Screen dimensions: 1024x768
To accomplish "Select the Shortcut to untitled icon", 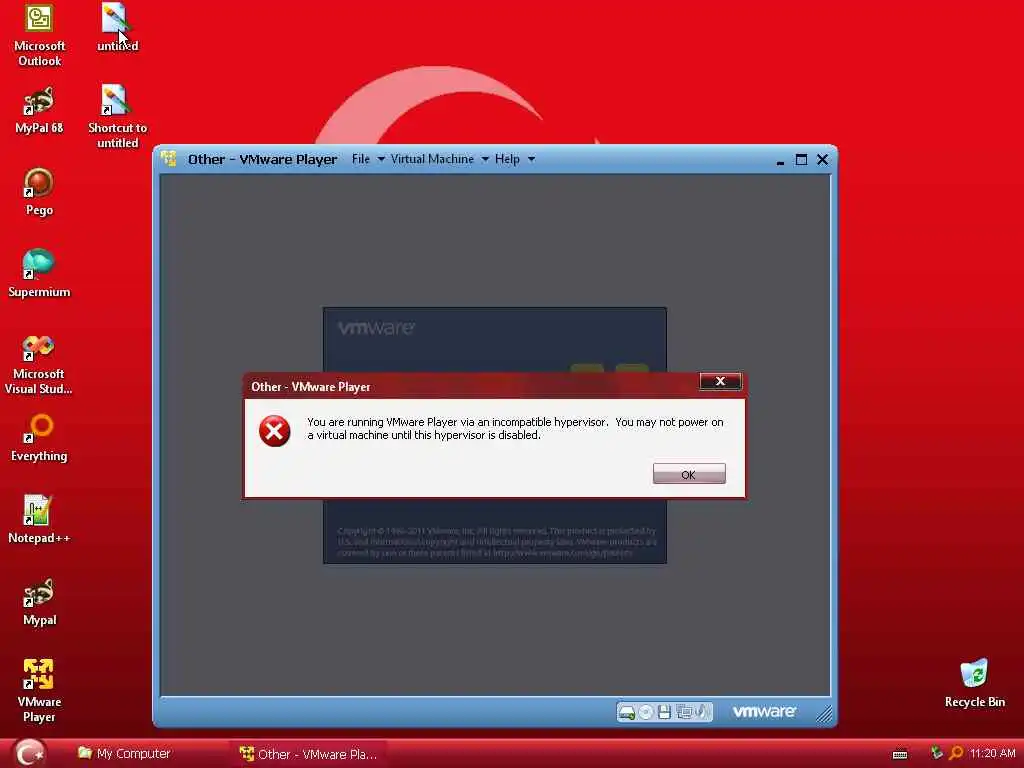I will pyautogui.click(x=118, y=116).
